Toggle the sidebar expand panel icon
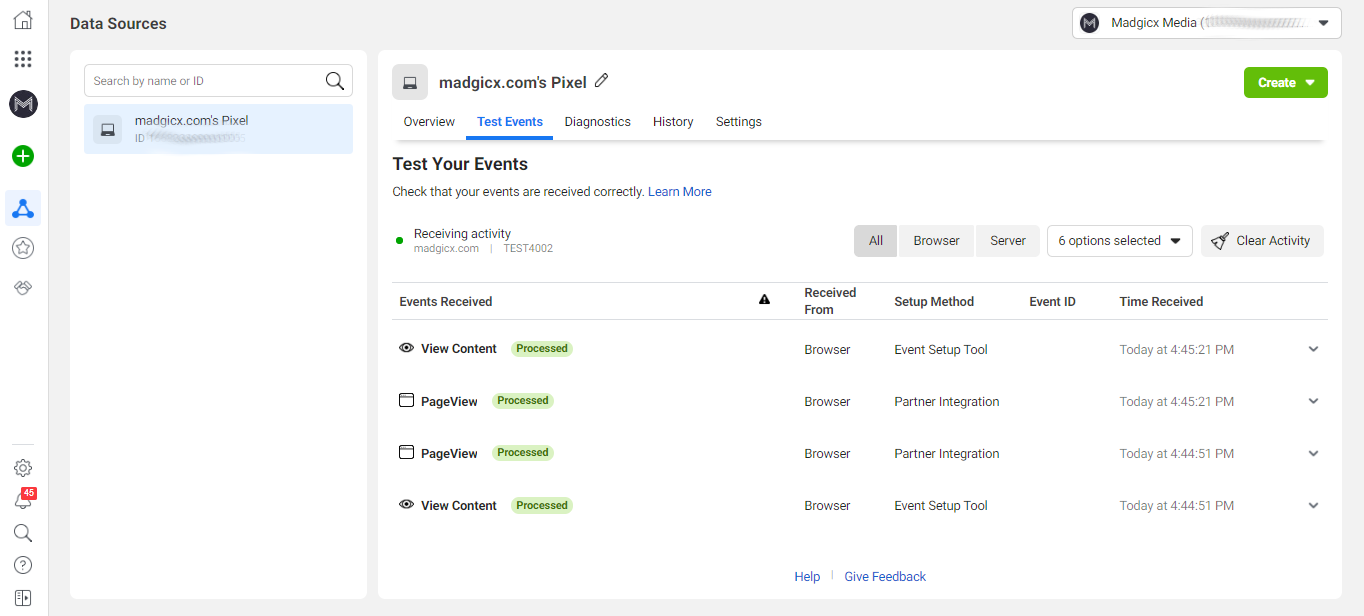Screen dimensions: 1364x616 pos(23,598)
